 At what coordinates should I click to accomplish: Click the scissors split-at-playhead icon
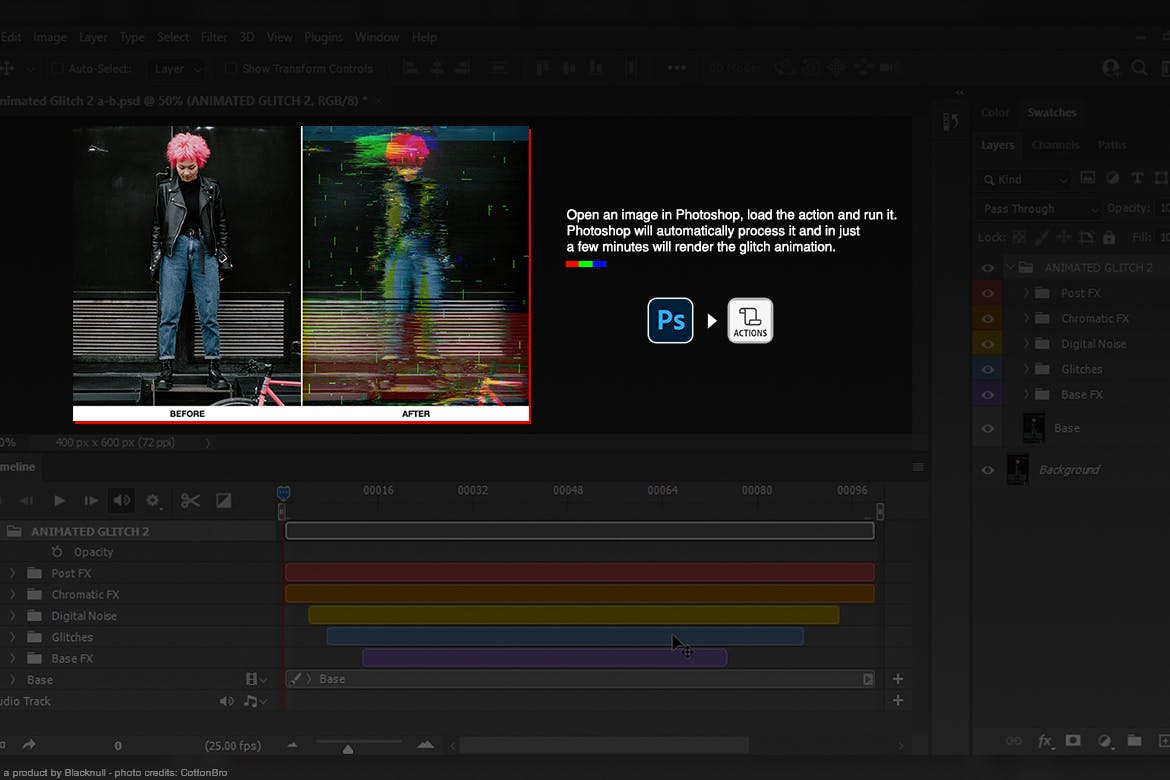tap(190, 501)
